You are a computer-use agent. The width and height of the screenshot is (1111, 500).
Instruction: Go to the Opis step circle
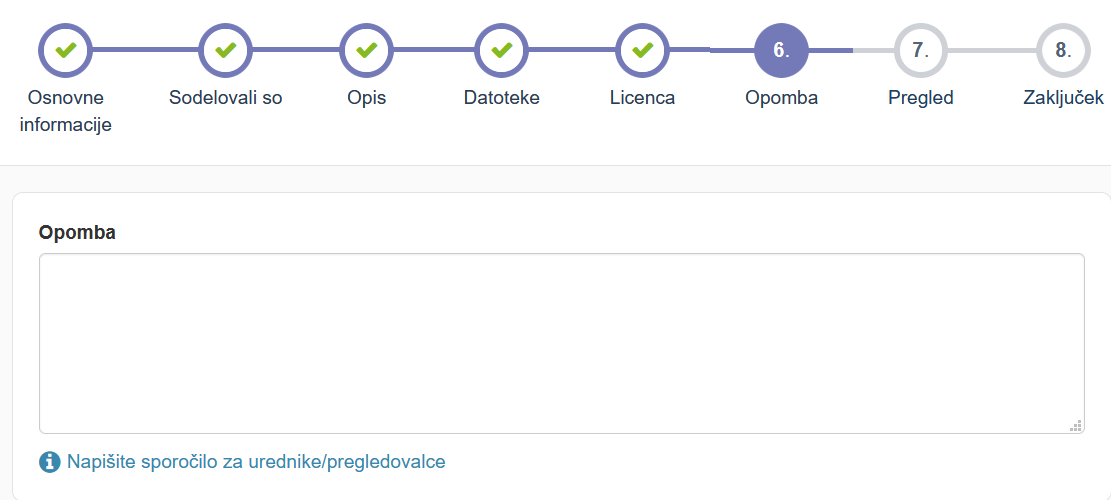click(366, 50)
